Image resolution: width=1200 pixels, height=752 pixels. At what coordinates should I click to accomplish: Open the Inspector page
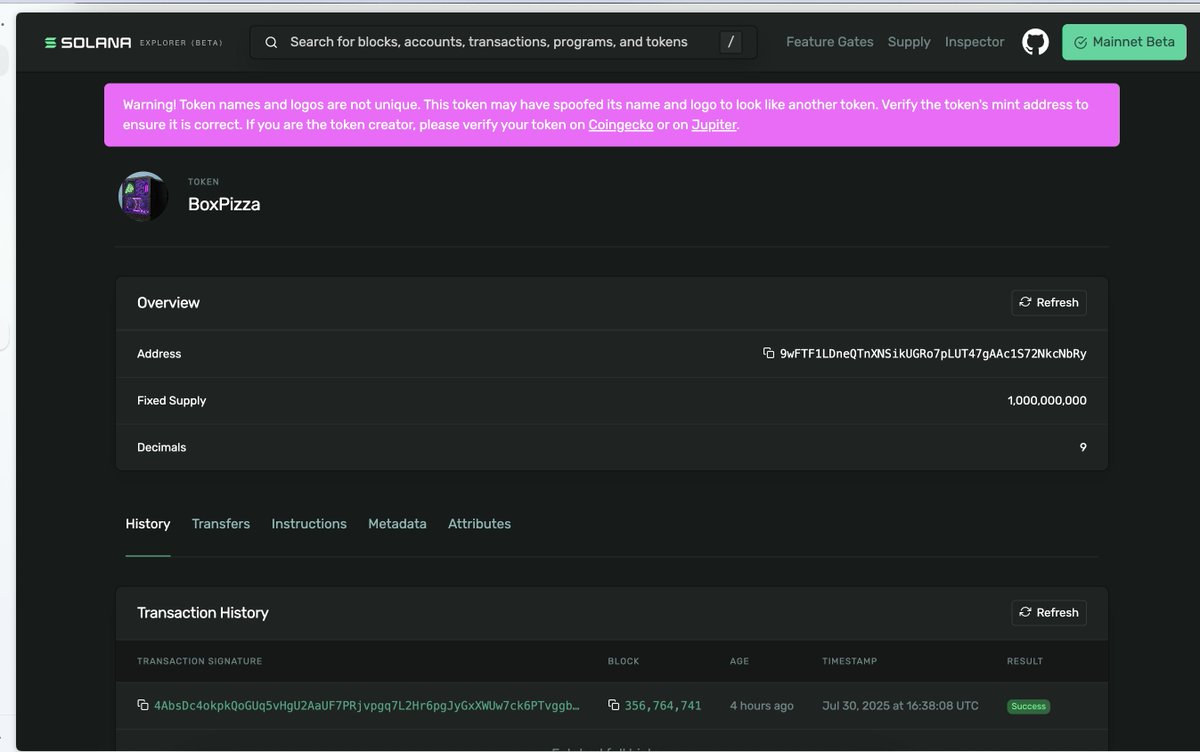pos(975,42)
